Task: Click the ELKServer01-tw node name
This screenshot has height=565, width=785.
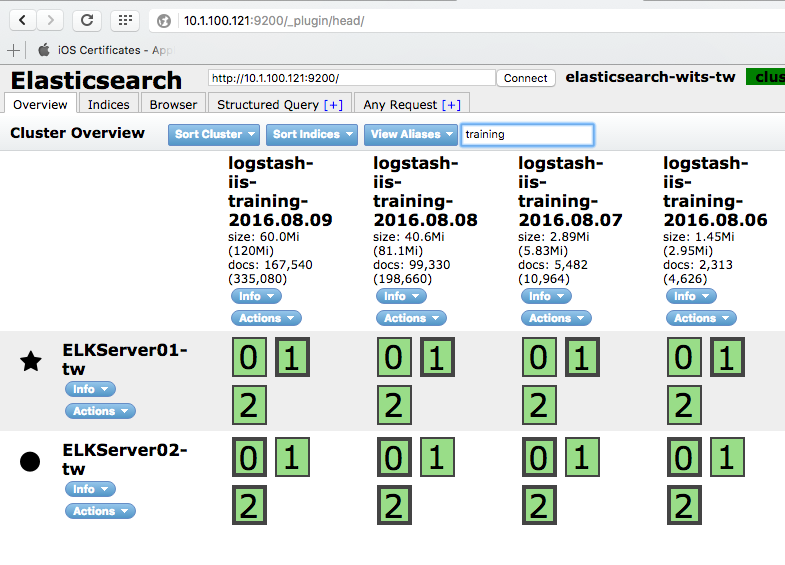Action: (x=125, y=359)
